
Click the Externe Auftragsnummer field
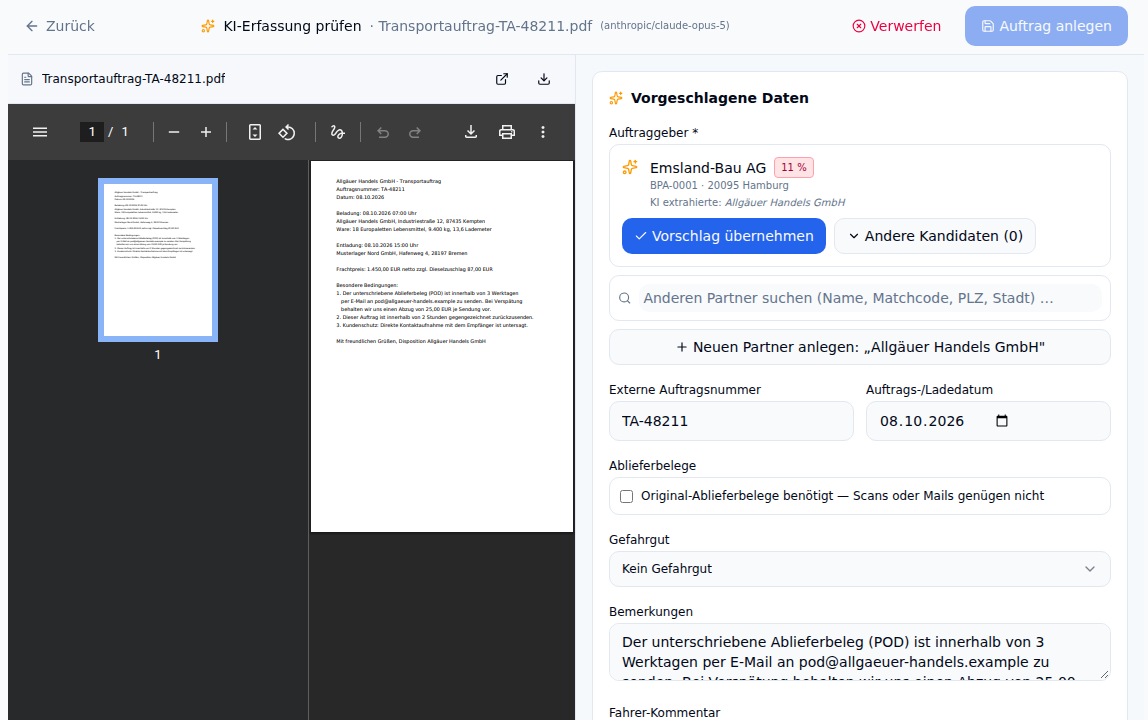click(731, 421)
